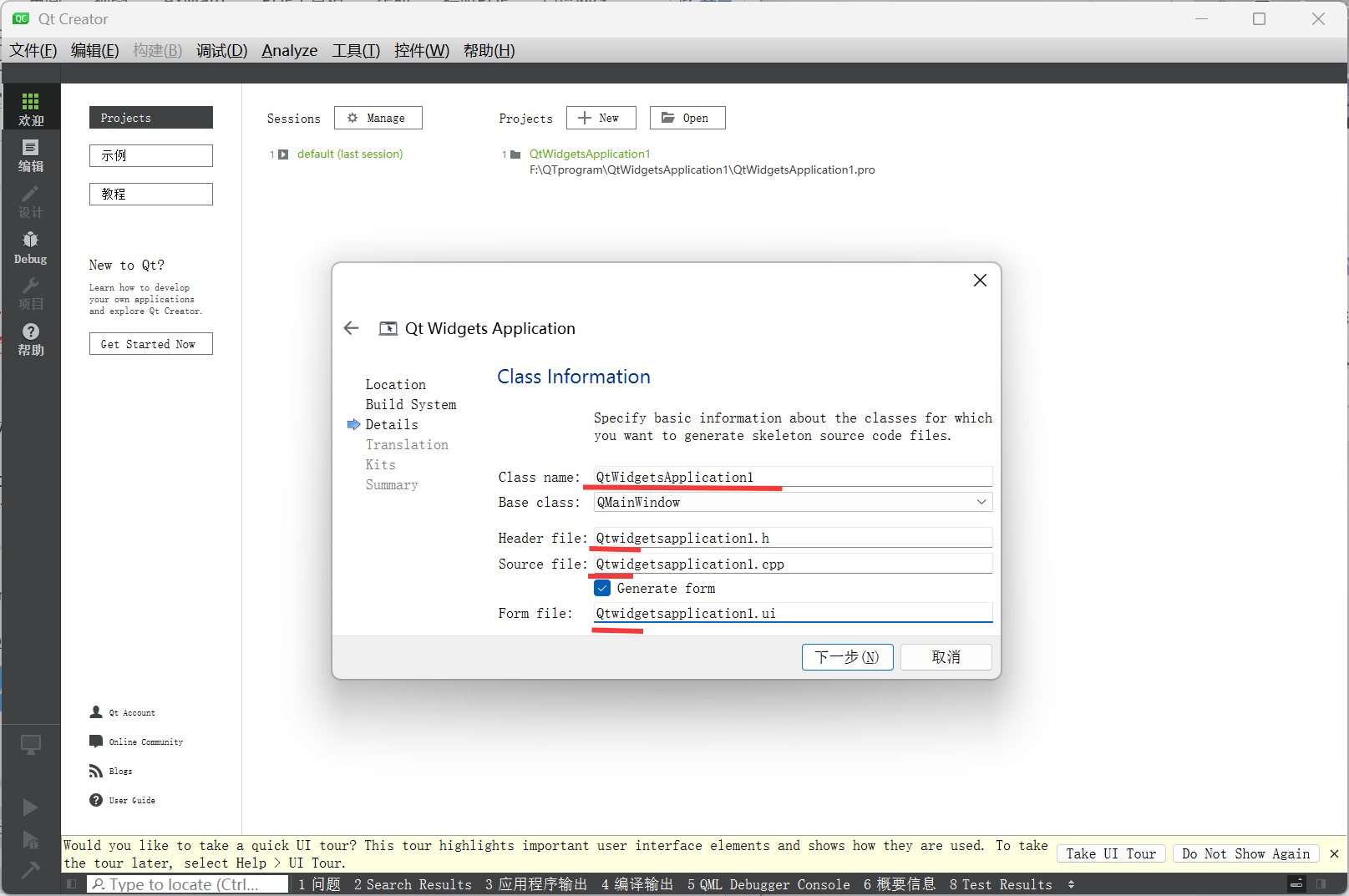Click the Run play icon
The height and width of the screenshot is (896, 1349).
click(x=30, y=807)
